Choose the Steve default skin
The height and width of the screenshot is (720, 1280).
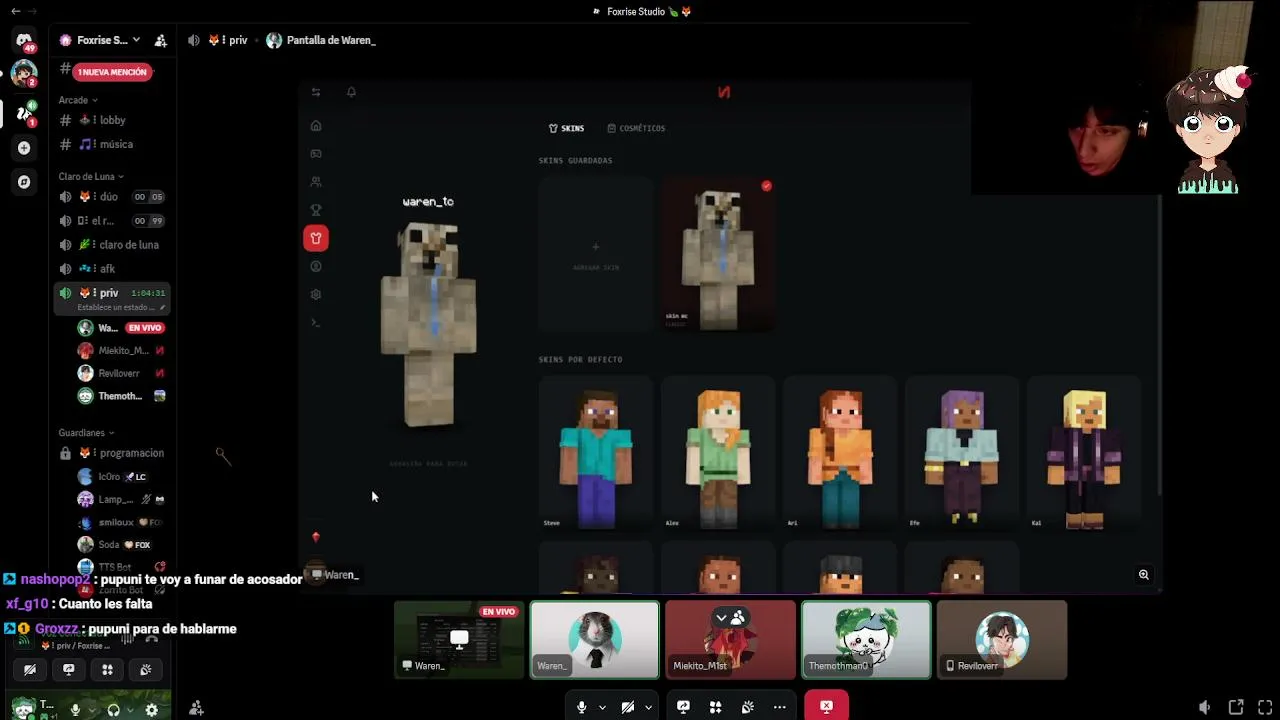click(596, 453)
